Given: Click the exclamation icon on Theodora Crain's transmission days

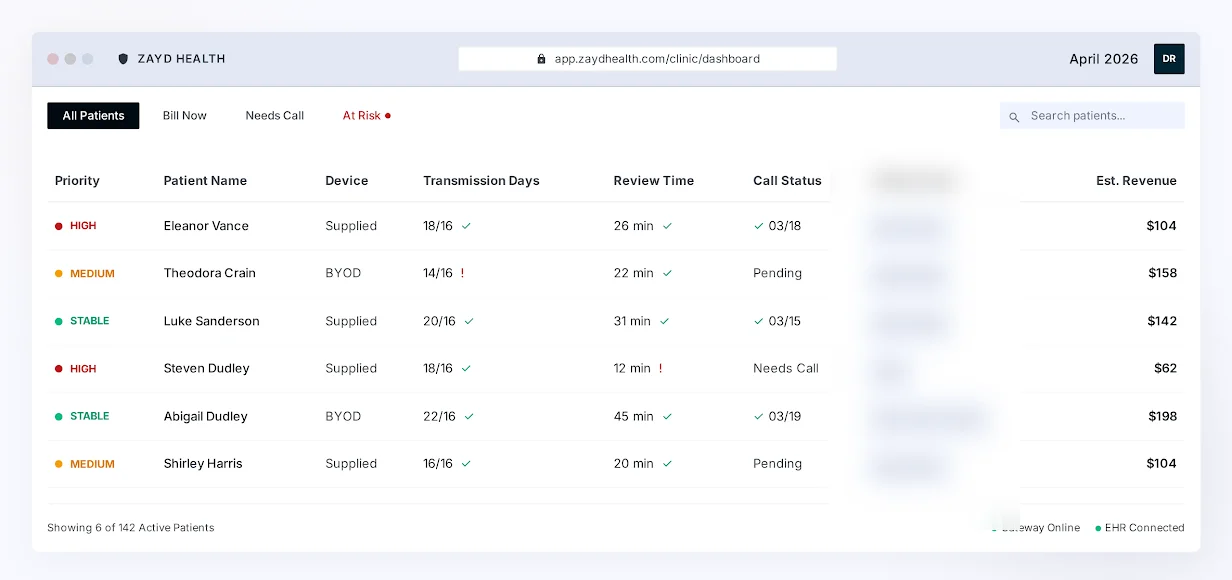Looking at the screenshot, I should tap(463, 272).
